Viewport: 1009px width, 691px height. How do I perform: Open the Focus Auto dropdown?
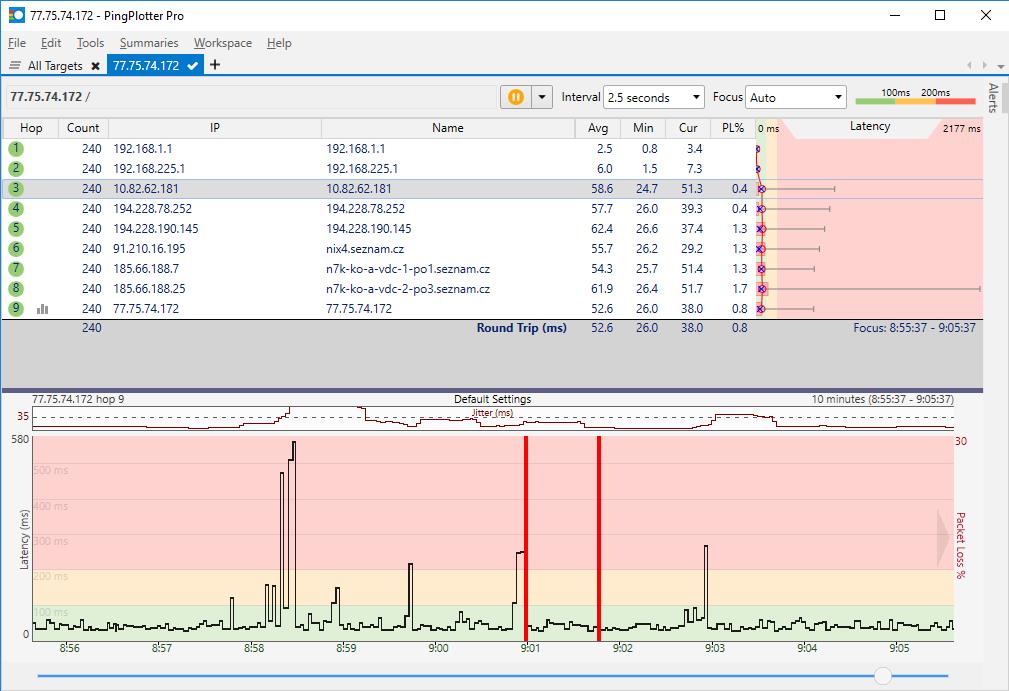coord(796,97)
